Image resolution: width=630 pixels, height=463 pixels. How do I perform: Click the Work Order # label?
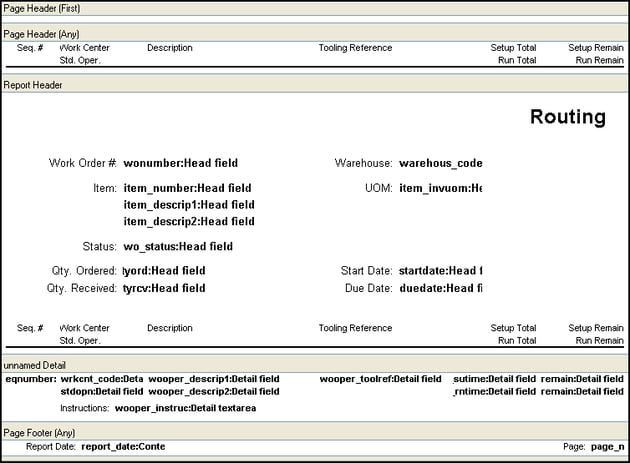[82, 163]
